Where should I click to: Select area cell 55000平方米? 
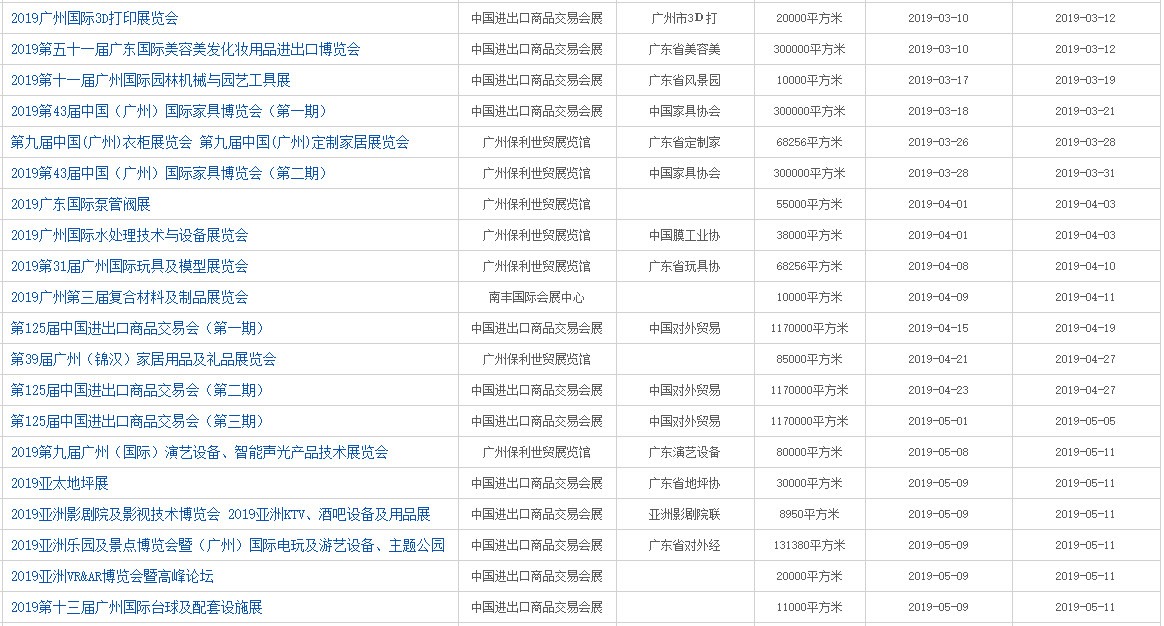809,204
